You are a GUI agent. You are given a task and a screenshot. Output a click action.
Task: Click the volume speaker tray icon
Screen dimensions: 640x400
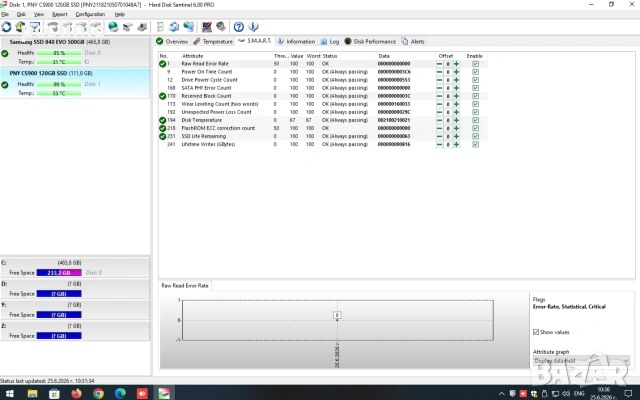[x=566, y=393]
